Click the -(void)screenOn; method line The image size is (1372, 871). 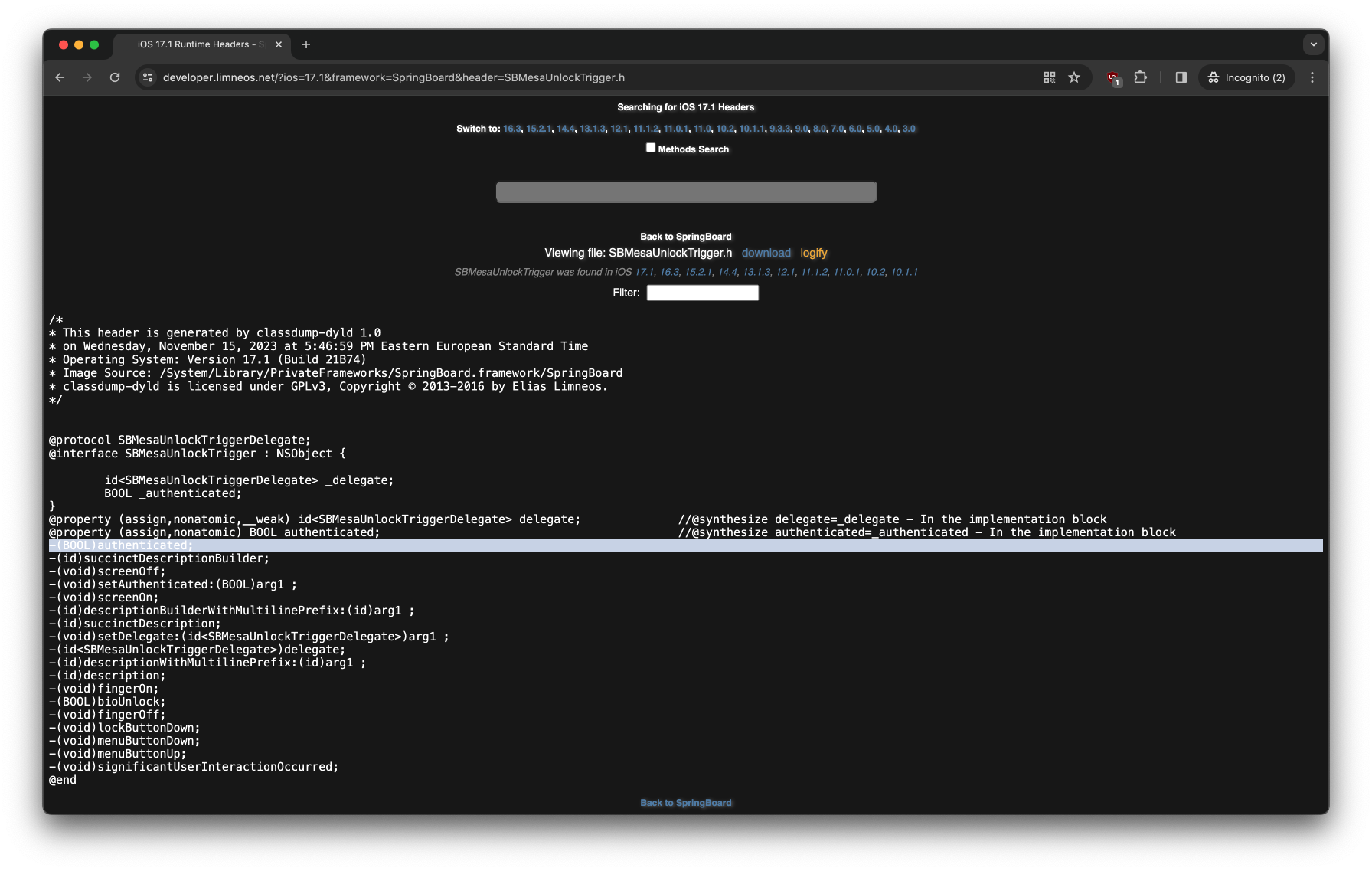tap(104, 598)
